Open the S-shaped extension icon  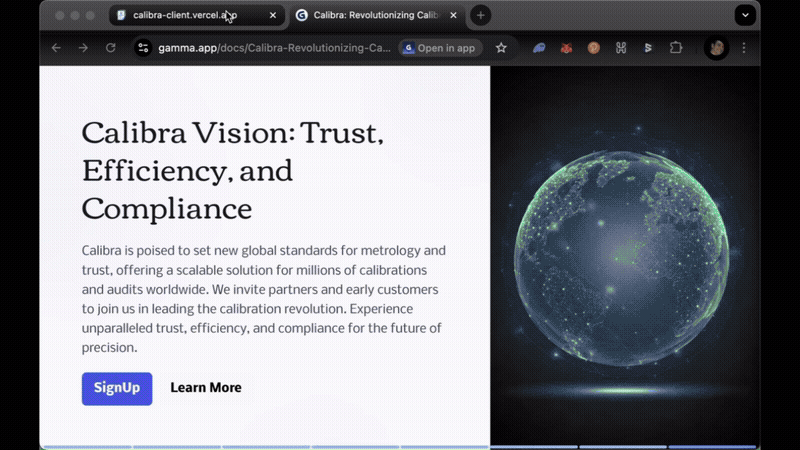(648, 48)
